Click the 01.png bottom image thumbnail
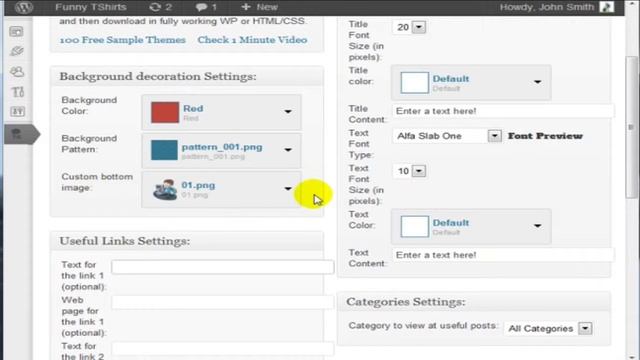This screenshot has height=360, width=640. tap(165, 189)
